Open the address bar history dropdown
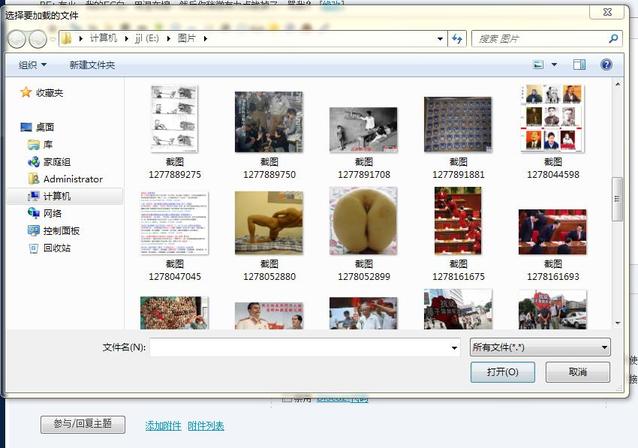The image size is (638, 448). tap(440, 39)
